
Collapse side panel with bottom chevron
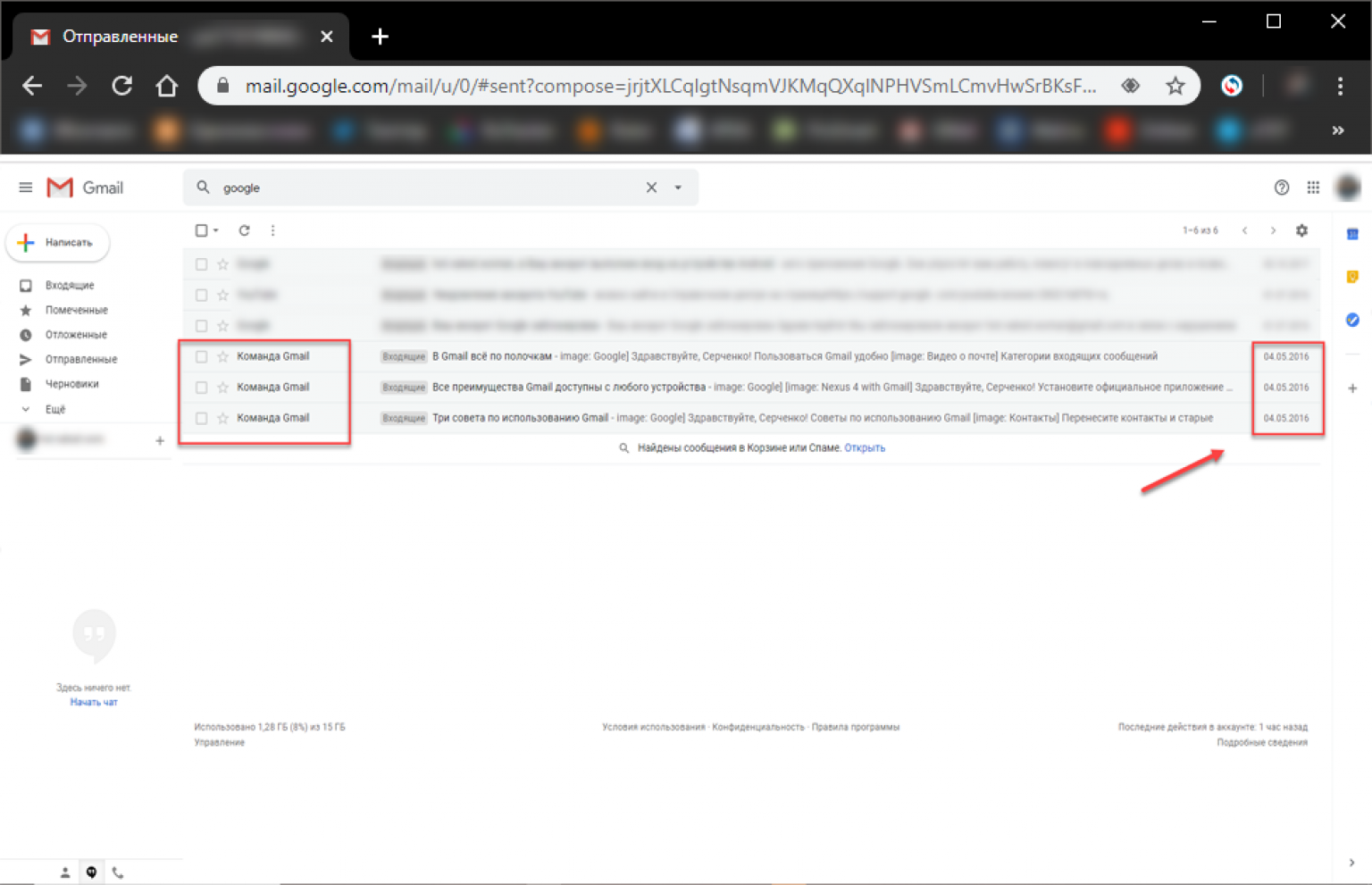(x=1351, y=863)
